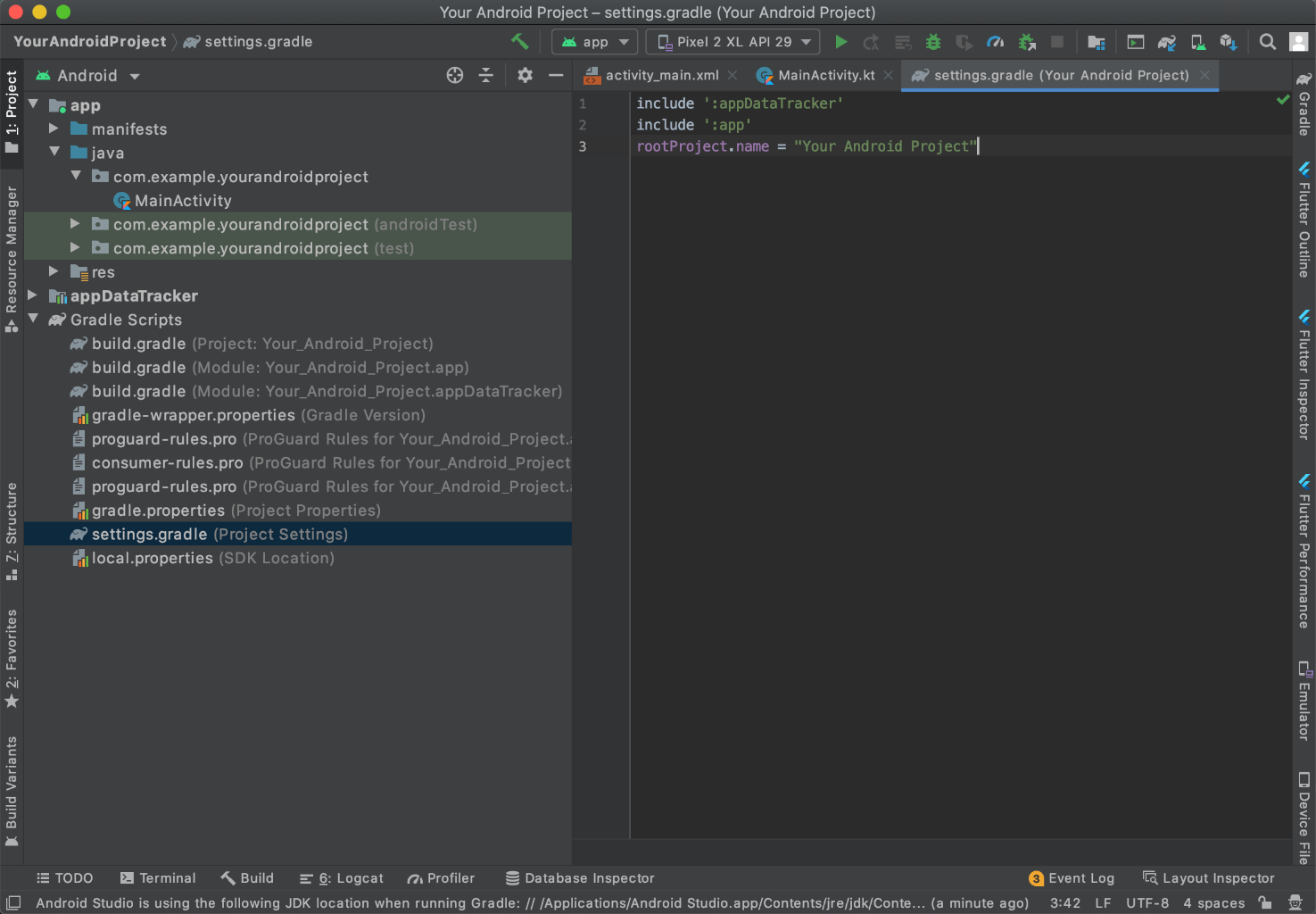The width and height of the screenshot is (1316, 914).
Task: Open the SDK Manager icon
Action: coord(1229,42)
